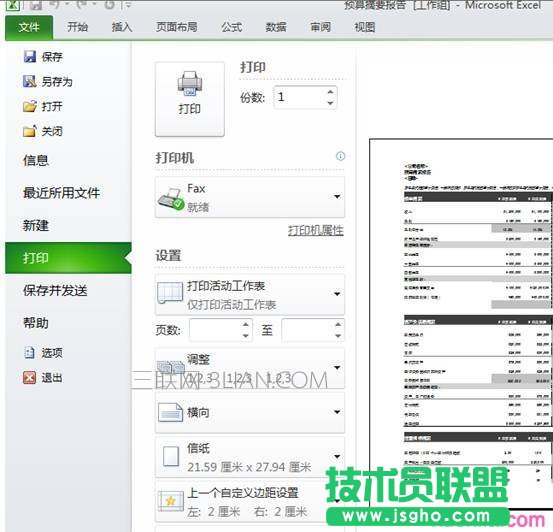Click the print active sheets icon

(x=170, y=293)
